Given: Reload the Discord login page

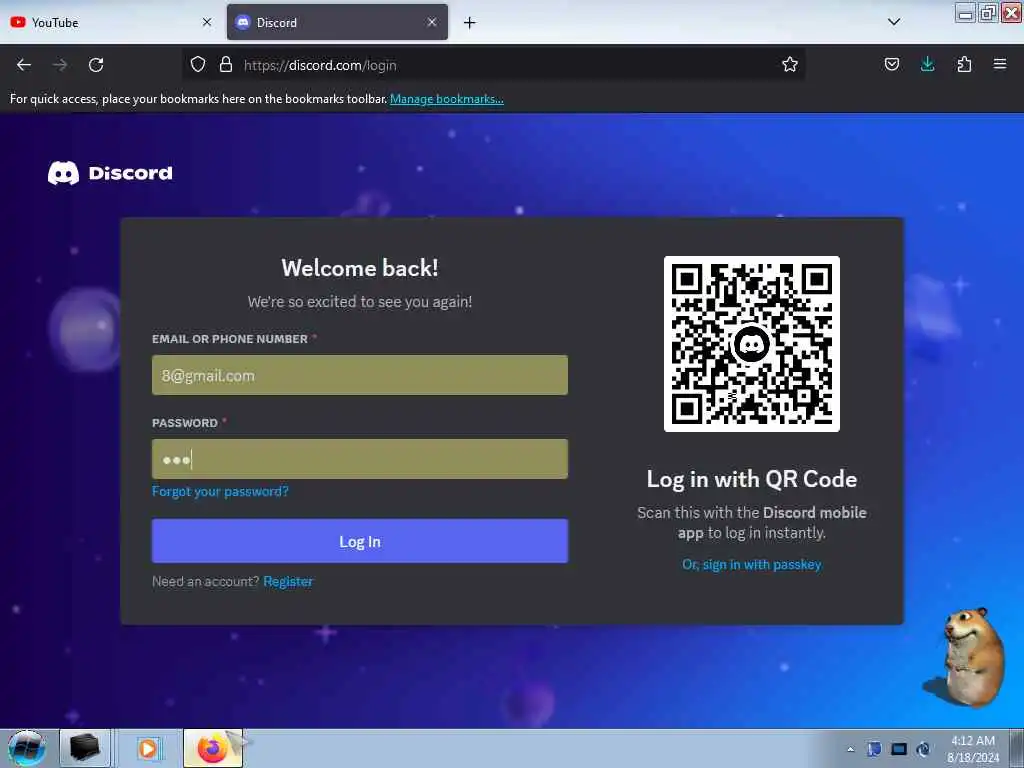Looking at the screenshot, I should pyautogui.click(x=96, y=65).
